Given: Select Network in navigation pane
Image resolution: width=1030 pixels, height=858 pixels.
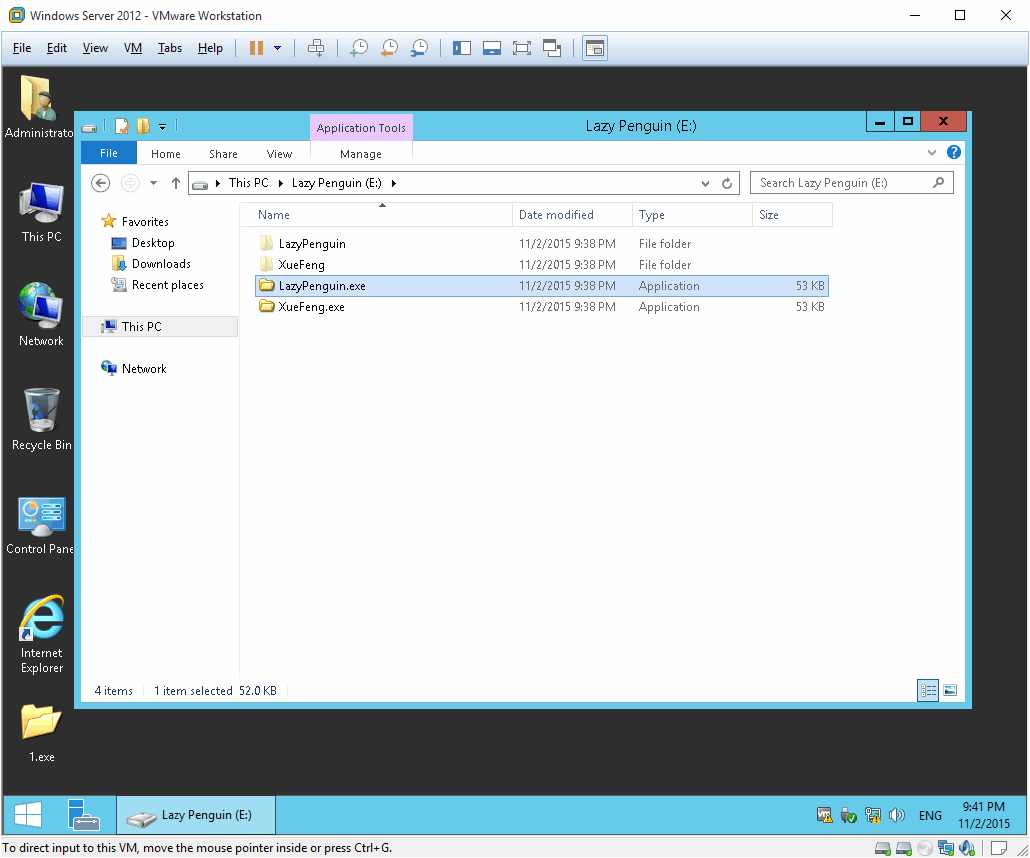Looking at the screenshot, I should pos(144,369).
